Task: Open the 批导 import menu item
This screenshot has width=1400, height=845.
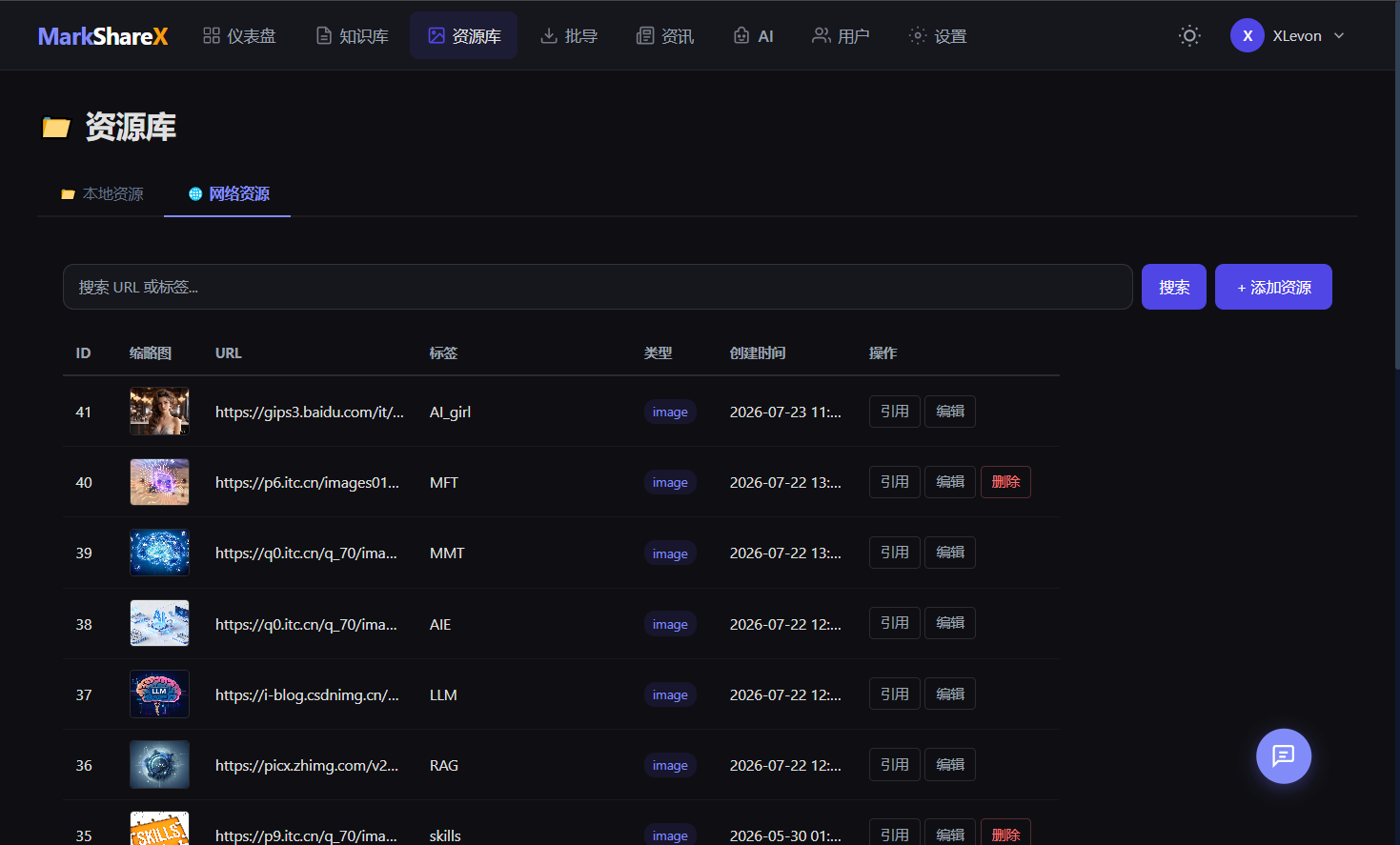Action: click(x=569, y=36)
